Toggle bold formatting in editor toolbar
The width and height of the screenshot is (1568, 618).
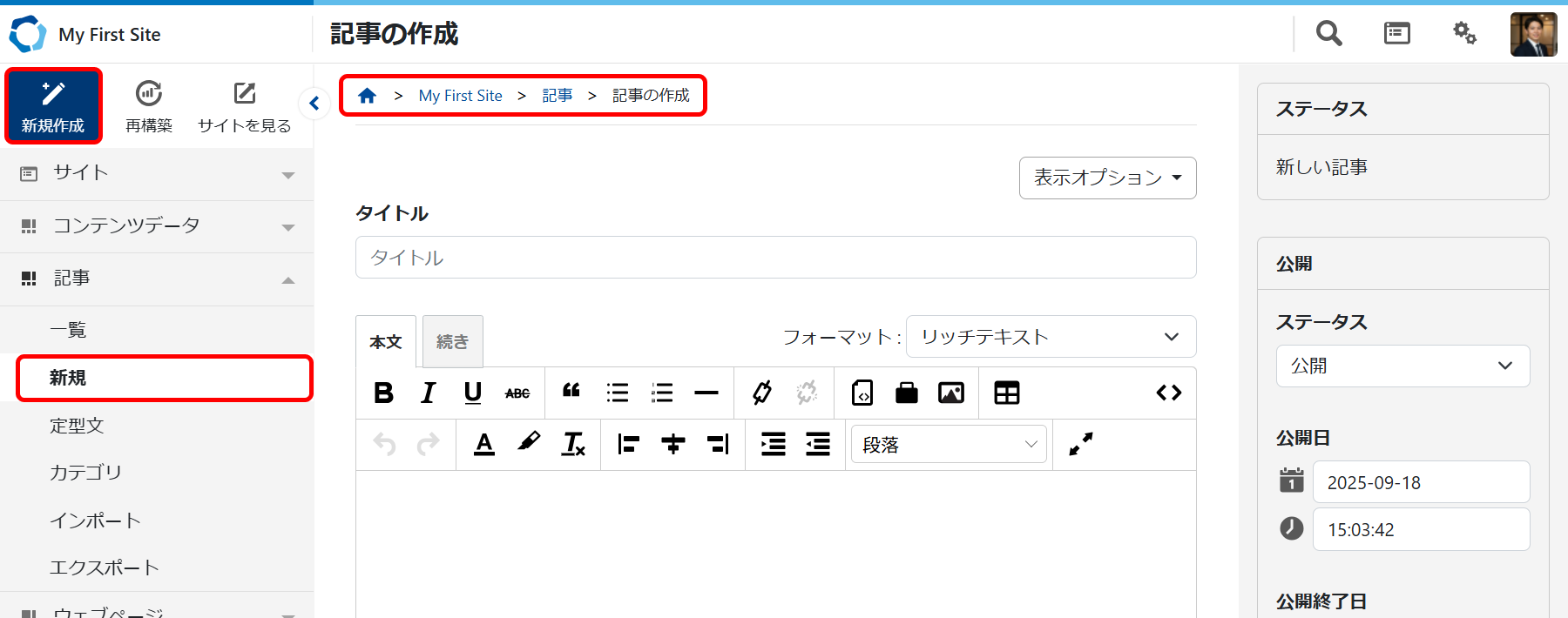[383, 393]
